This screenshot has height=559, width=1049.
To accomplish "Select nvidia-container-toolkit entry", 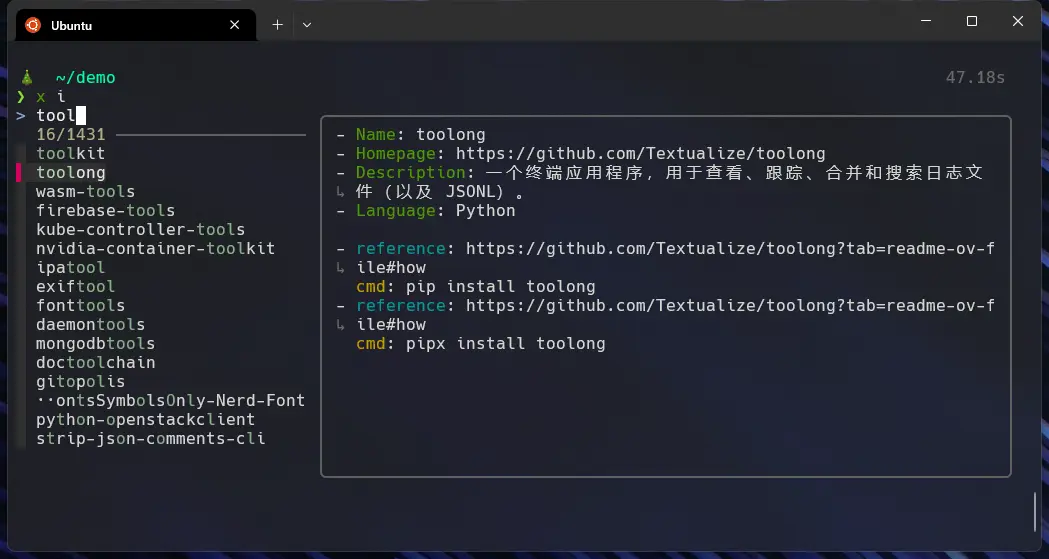I will pyautogui.click(x=156, y=249).
